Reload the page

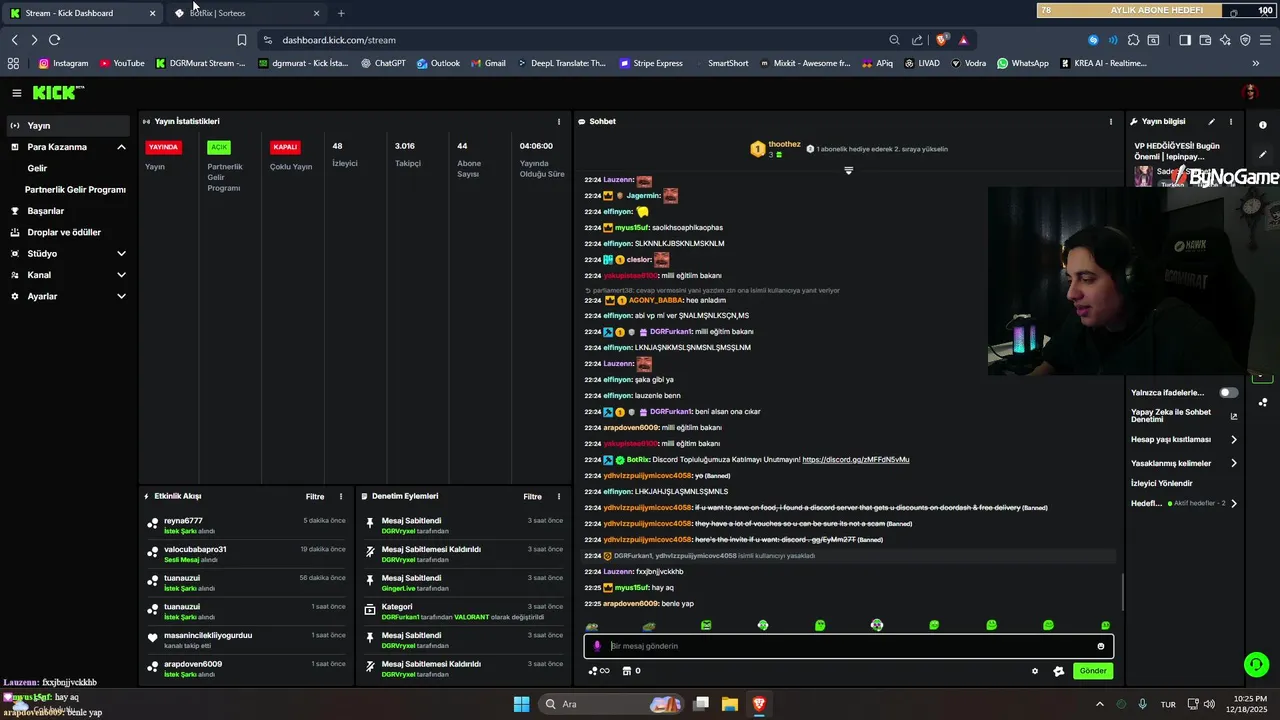coord(54,40)
